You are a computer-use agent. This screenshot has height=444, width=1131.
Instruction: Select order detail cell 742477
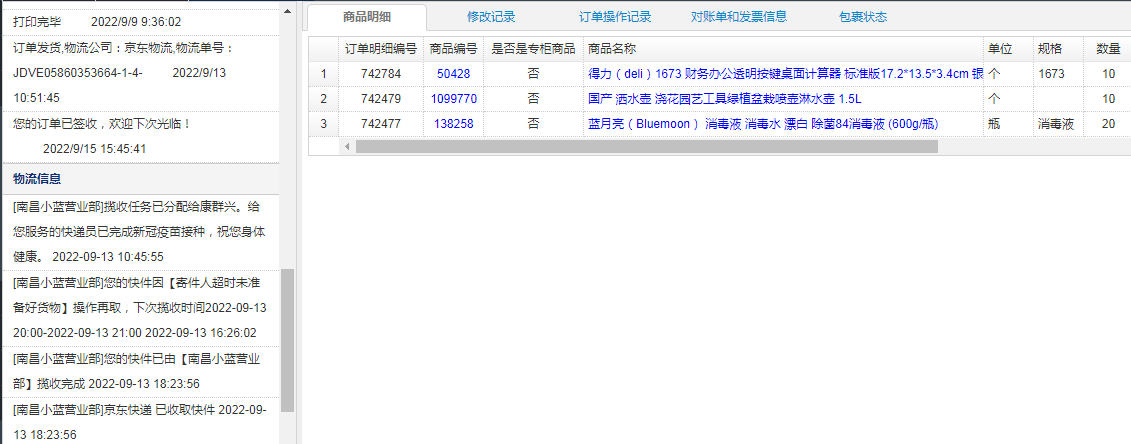pyautogui.click(x=381, y=124)
